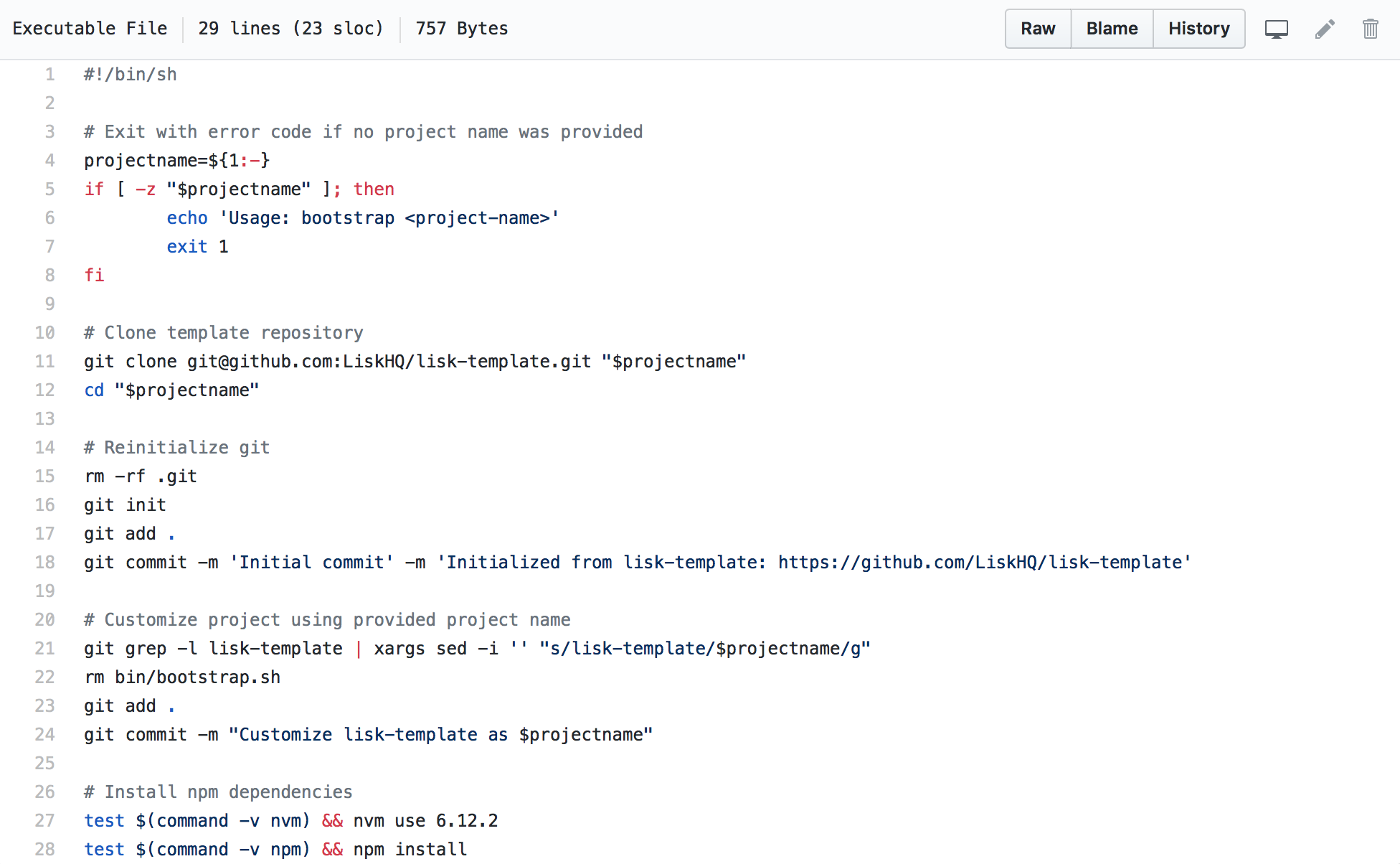The image size is (1400, 864).
Task: Click the '29 lines (23 sloc)' info
Action: [x=290, y=29]
